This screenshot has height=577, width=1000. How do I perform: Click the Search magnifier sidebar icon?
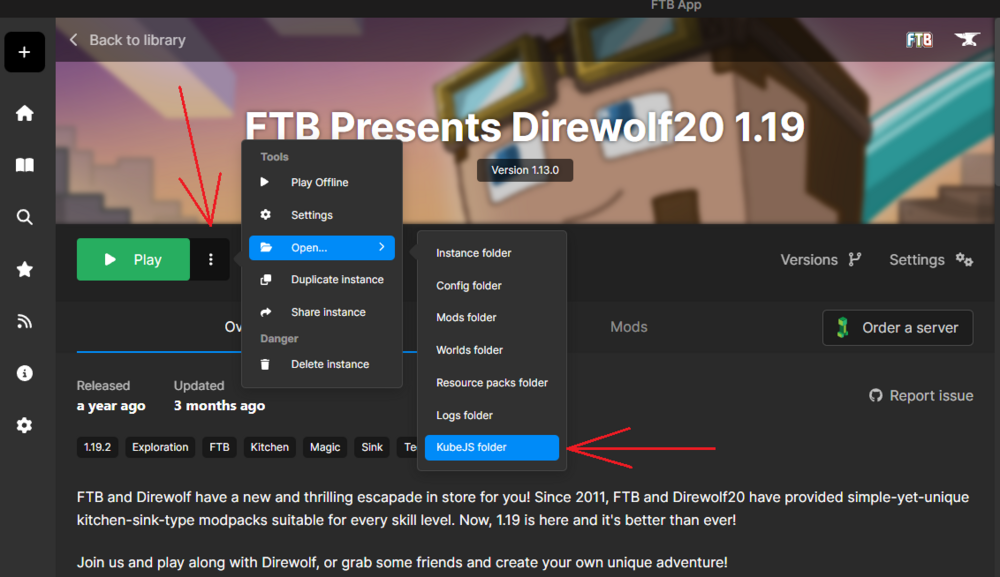coord(25,217)
